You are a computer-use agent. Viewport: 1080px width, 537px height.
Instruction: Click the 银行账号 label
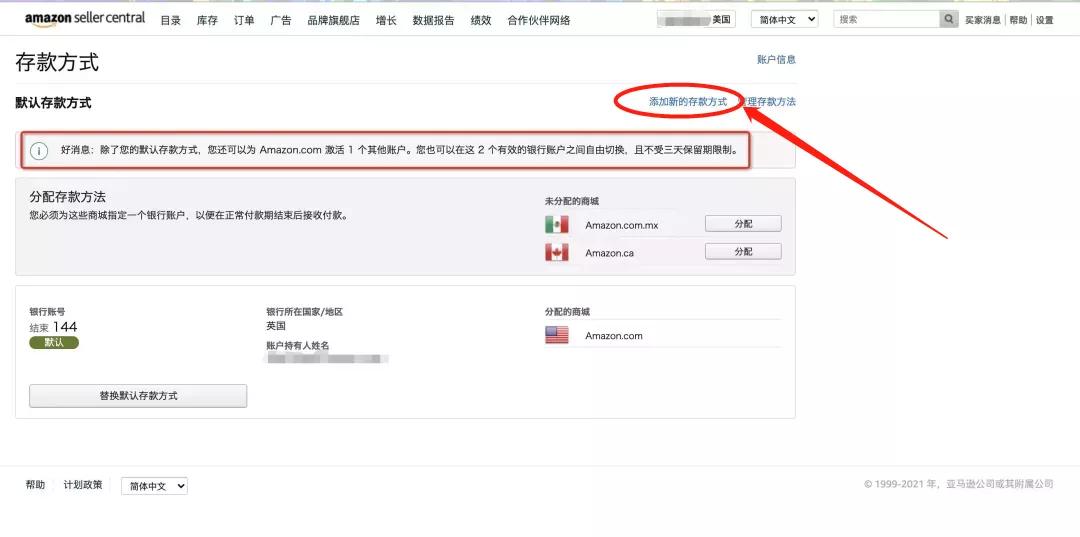(47, 312)
